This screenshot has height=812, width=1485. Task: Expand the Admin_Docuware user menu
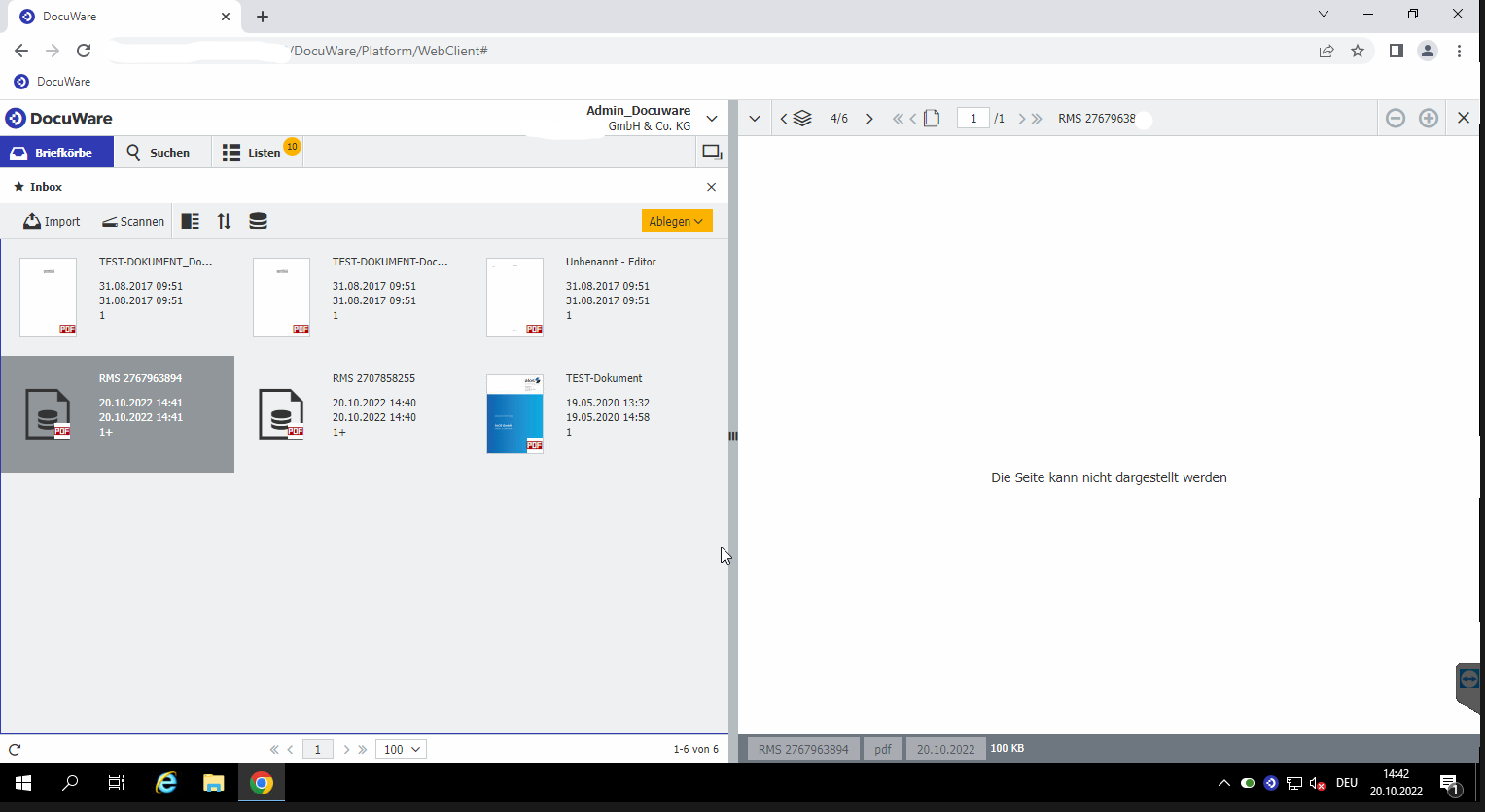[712, 119]
